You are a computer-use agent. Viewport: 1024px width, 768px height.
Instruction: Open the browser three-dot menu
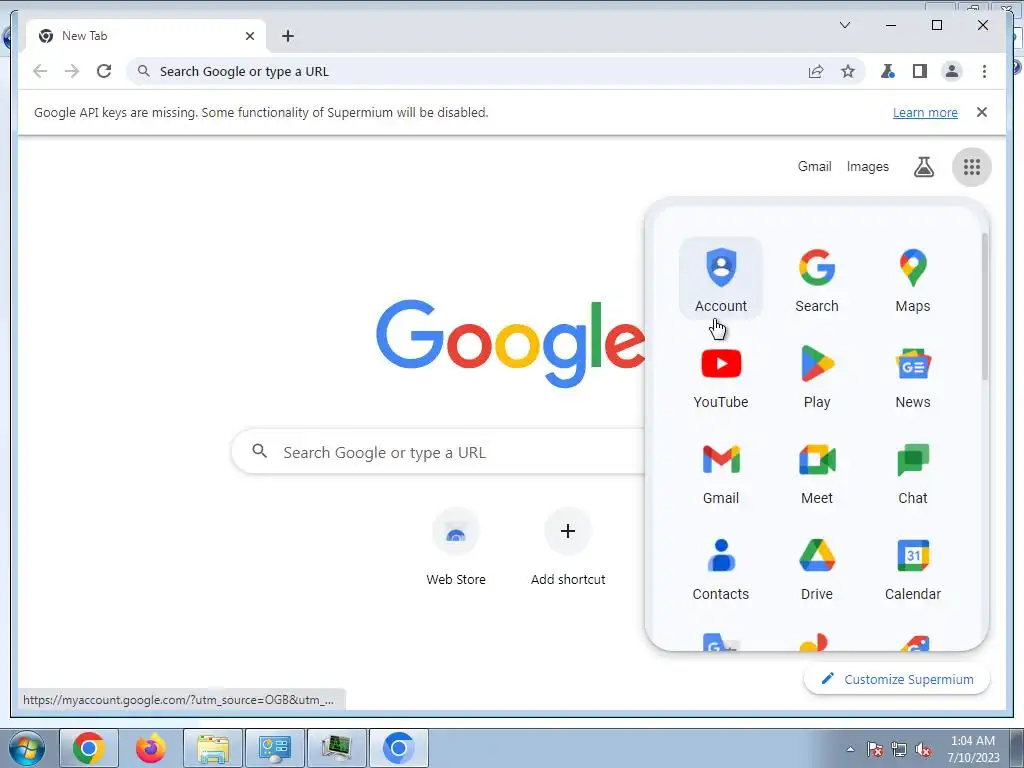coord(984,71)
